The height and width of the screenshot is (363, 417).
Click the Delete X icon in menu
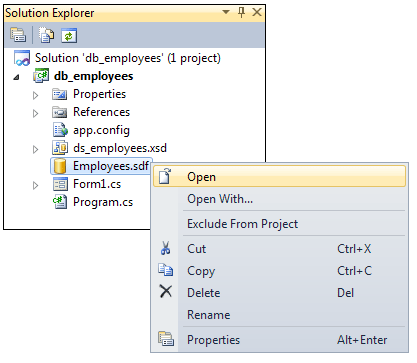[166, 291]
